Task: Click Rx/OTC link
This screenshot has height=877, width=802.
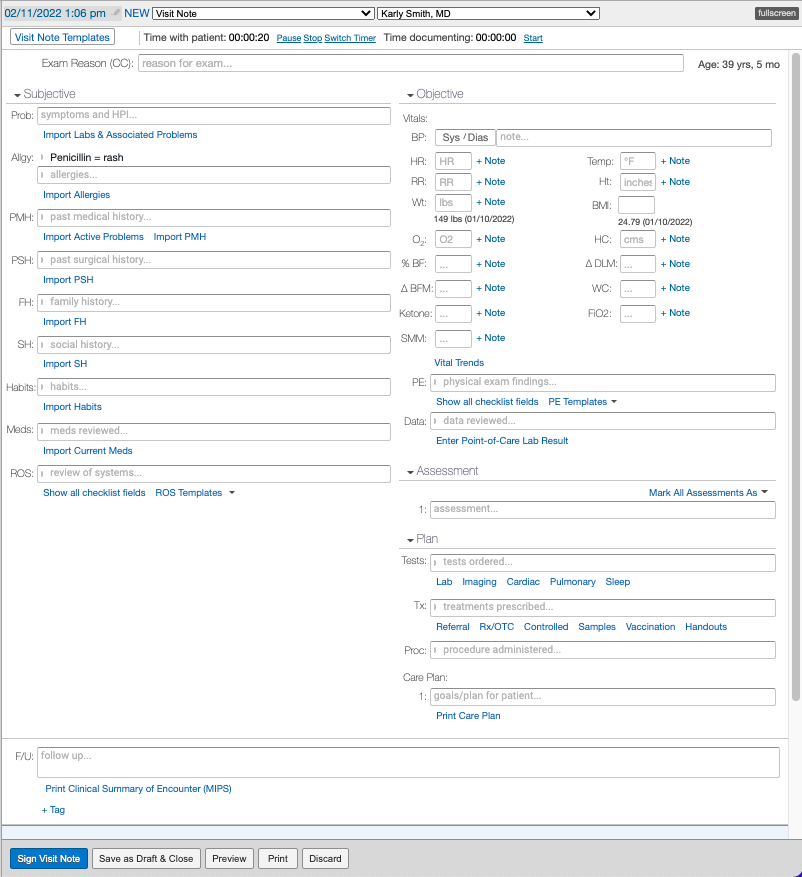Action: 497,627
